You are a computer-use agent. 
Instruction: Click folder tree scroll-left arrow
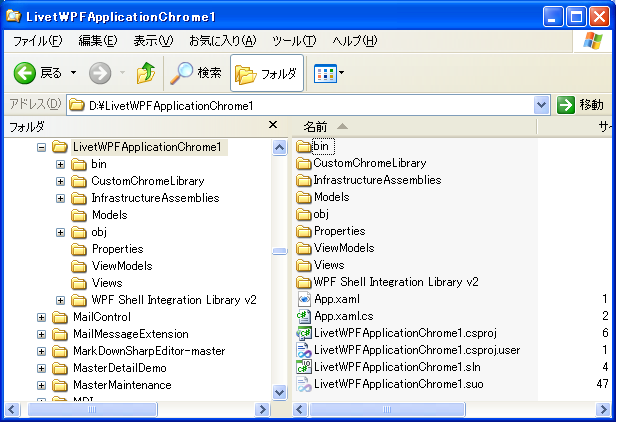pos(12,410)
